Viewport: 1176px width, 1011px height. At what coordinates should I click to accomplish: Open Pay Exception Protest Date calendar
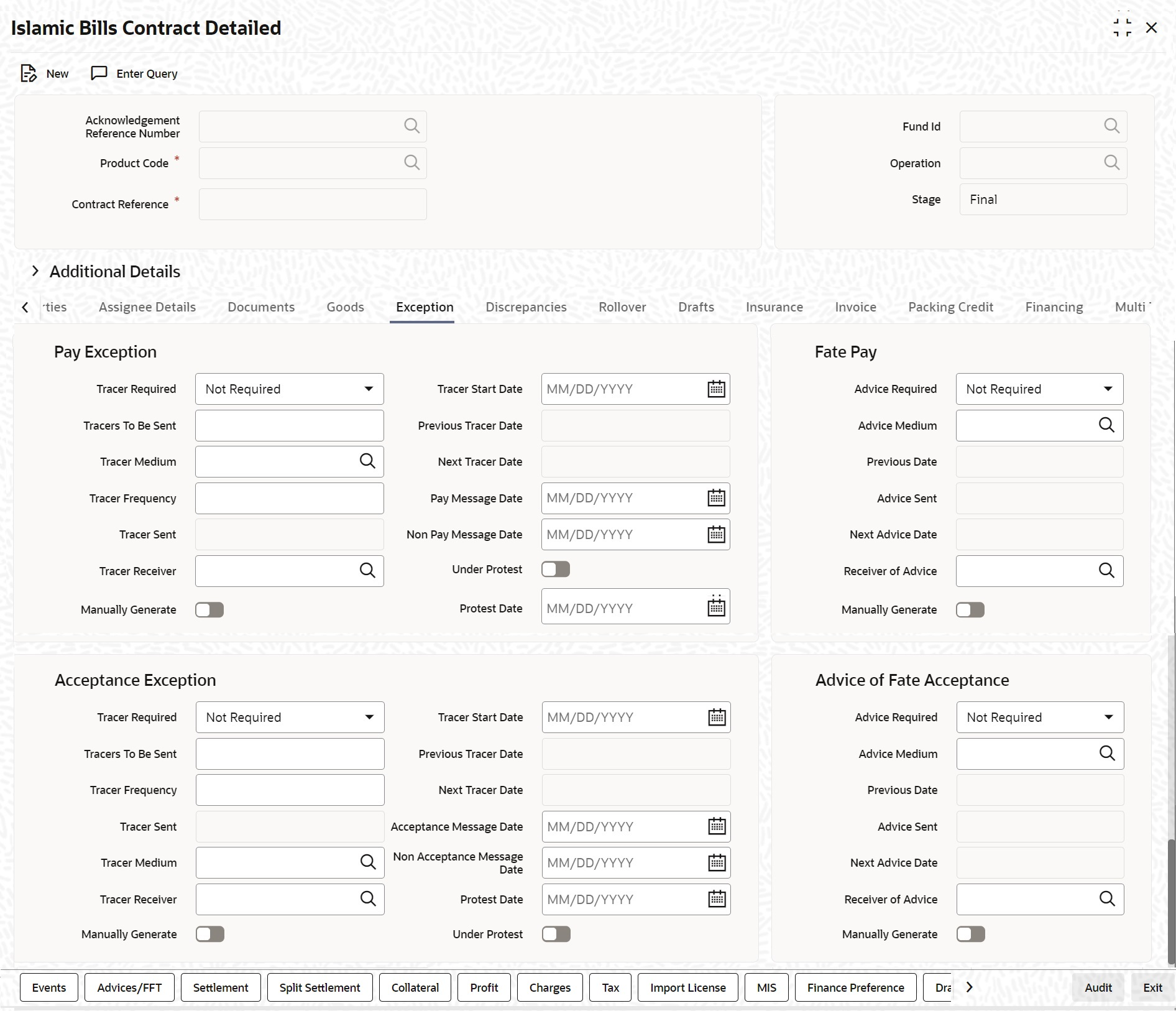coord(716,607)
